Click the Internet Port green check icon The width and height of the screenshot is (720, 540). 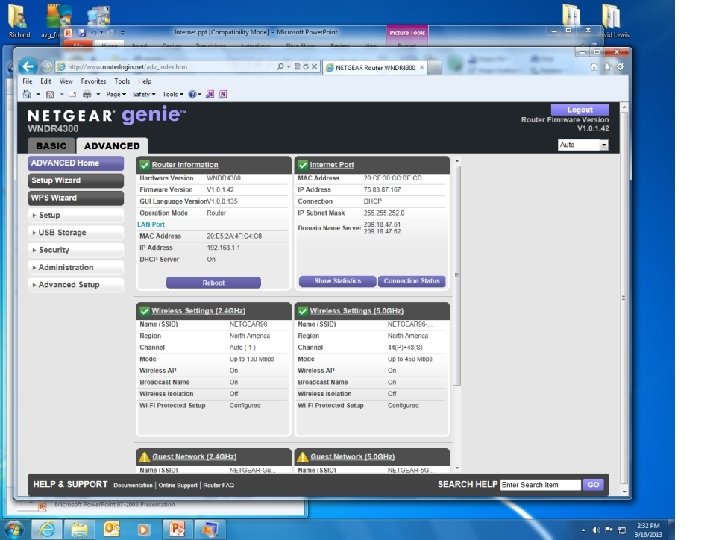[303, 165]
